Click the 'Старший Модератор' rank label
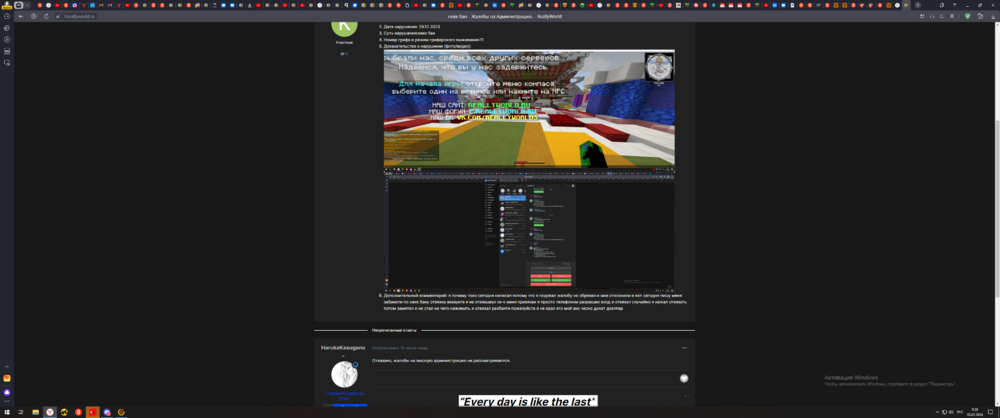Screen dimensions: 1000x418 click(x=344, y=394)
